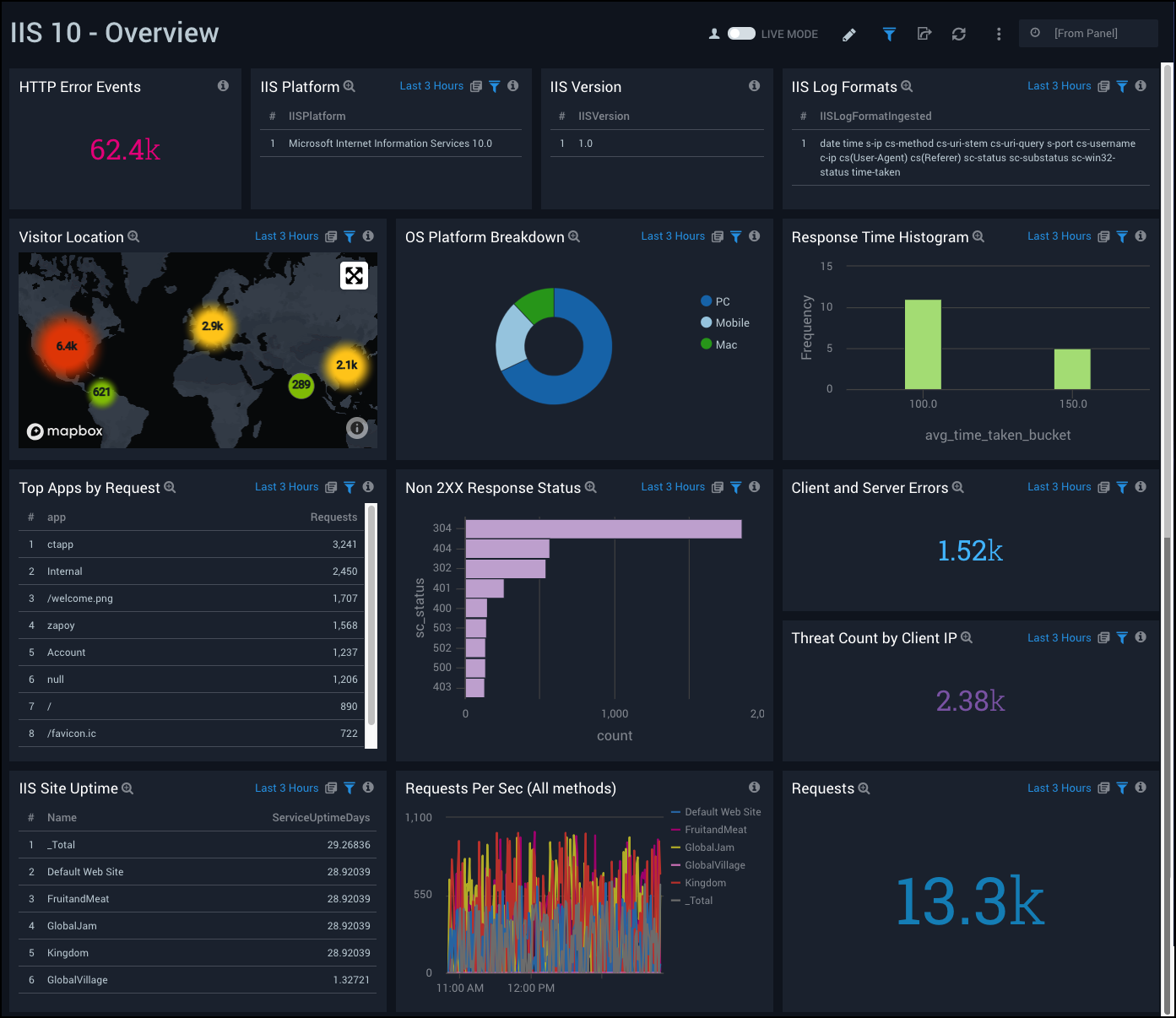The height and width of the screenshot is (1018, 1176).
Task: Click the pencil edit dashboard icon
Action: [849, 34]
